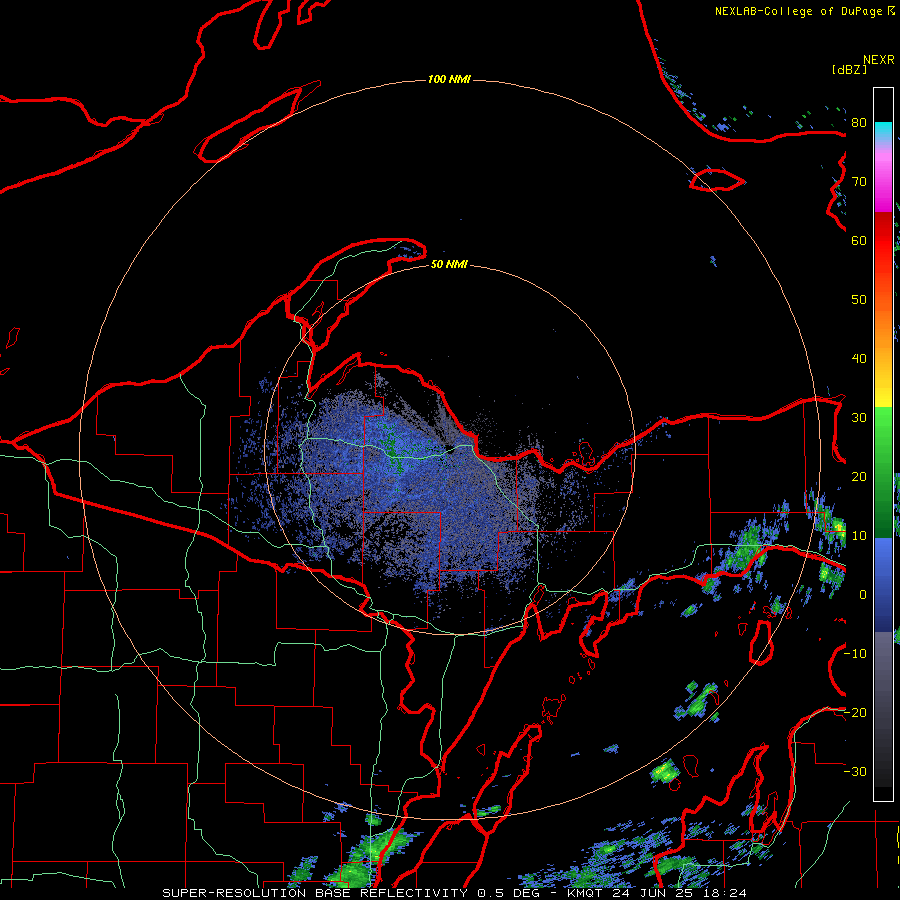This screenshot has width=900, height=900.
Task: Click the [dBZ] units label
Action: coord(849,69)
